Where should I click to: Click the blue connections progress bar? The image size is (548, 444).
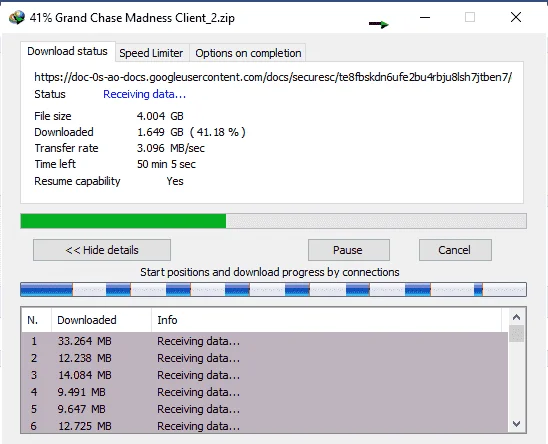(x=273, y=289)
